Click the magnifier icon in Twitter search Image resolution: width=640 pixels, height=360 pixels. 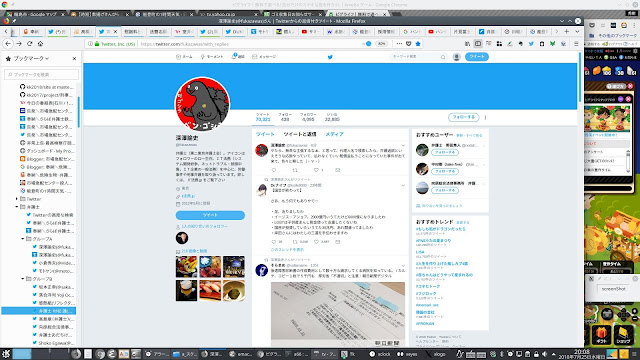tap(443, 57)
